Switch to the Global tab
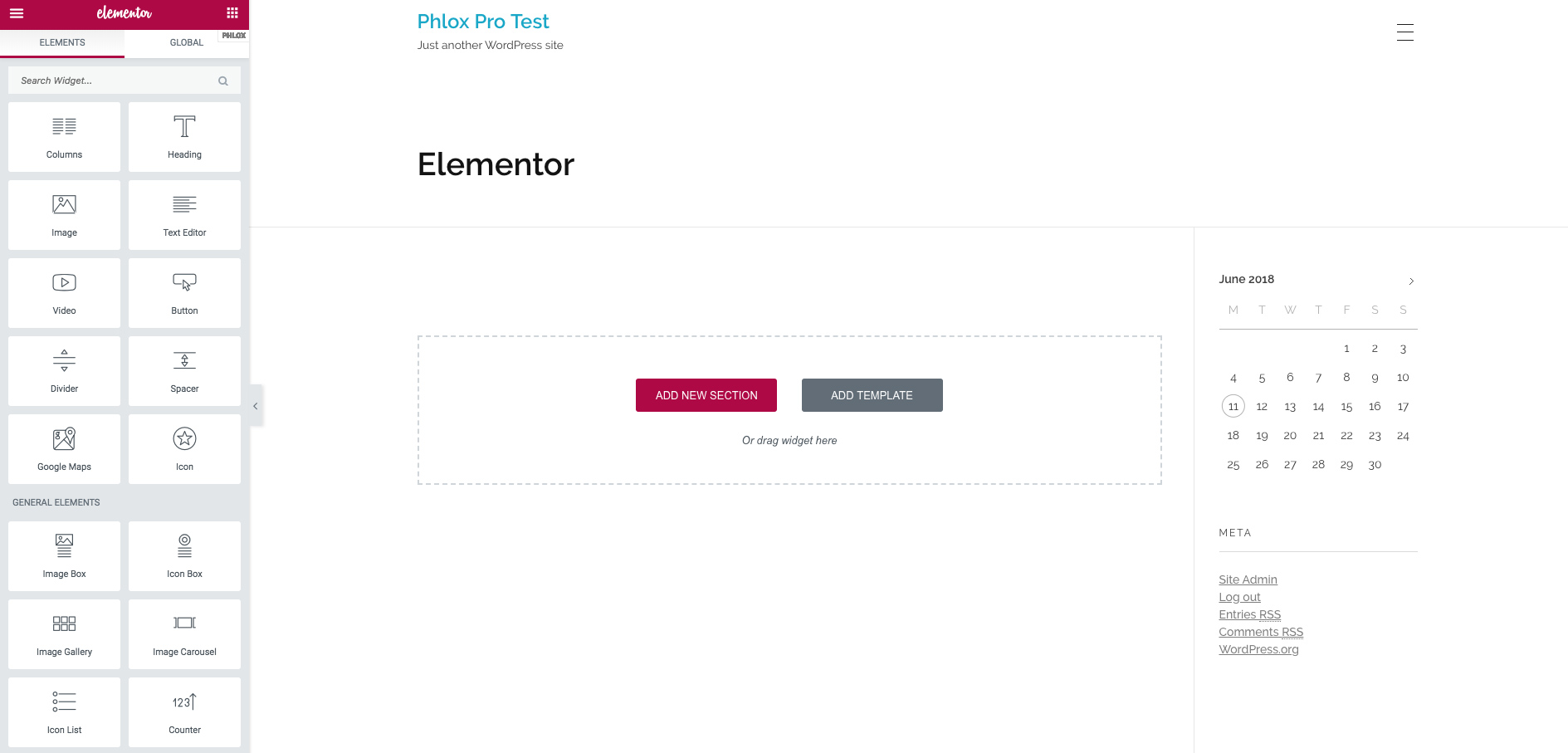 [186, 42]
